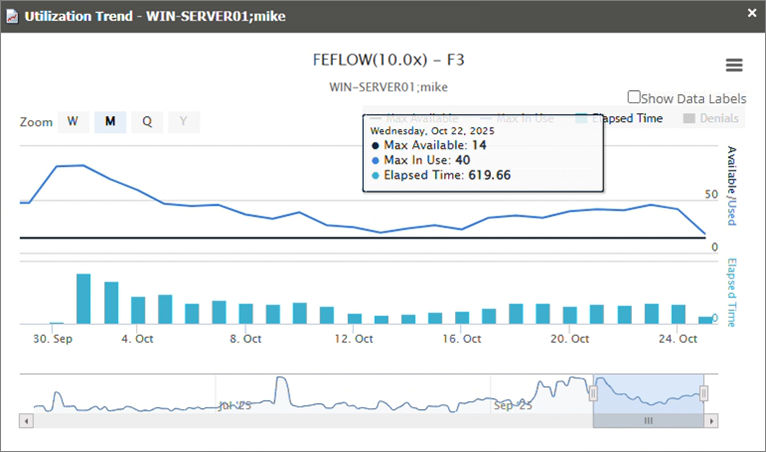Viewport: 766px width, 452px height.
Task: Click the 20. Oct axis label
Action: [570, 339]
